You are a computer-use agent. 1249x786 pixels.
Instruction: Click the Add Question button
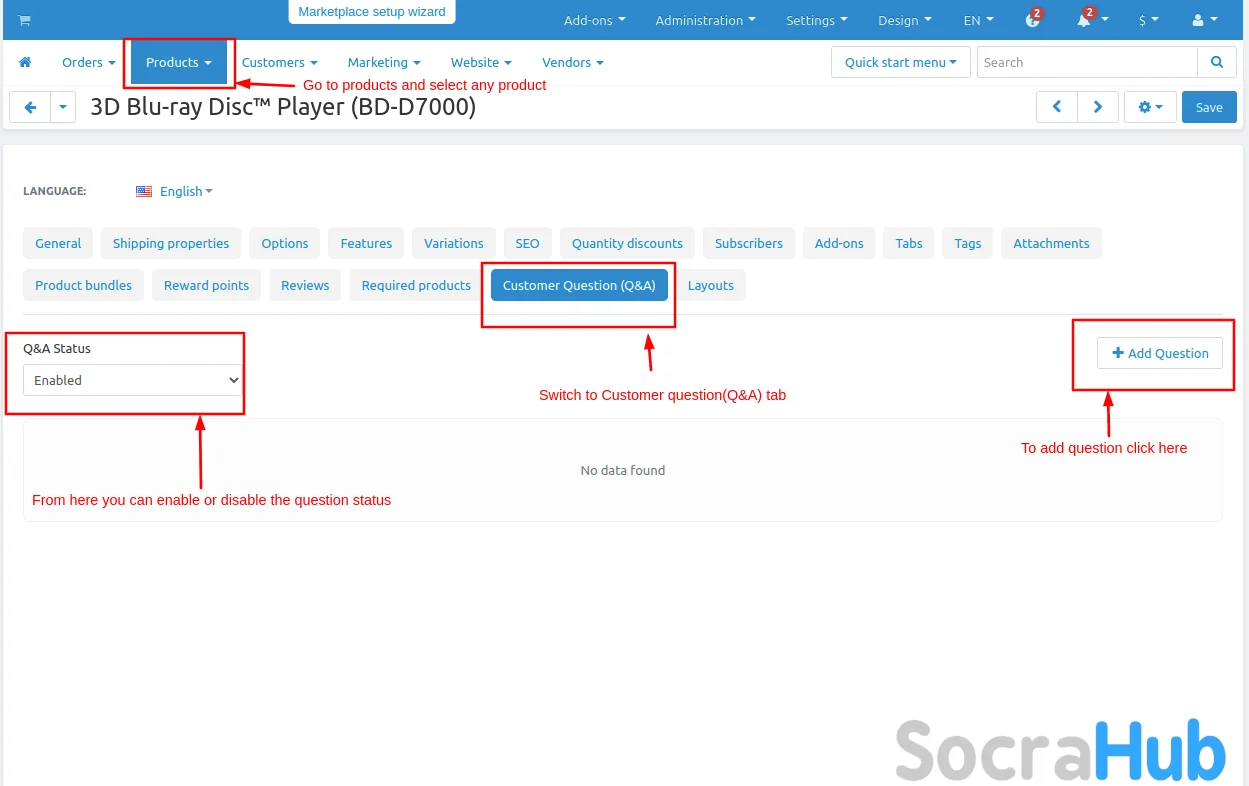(x=1159, y=353)
